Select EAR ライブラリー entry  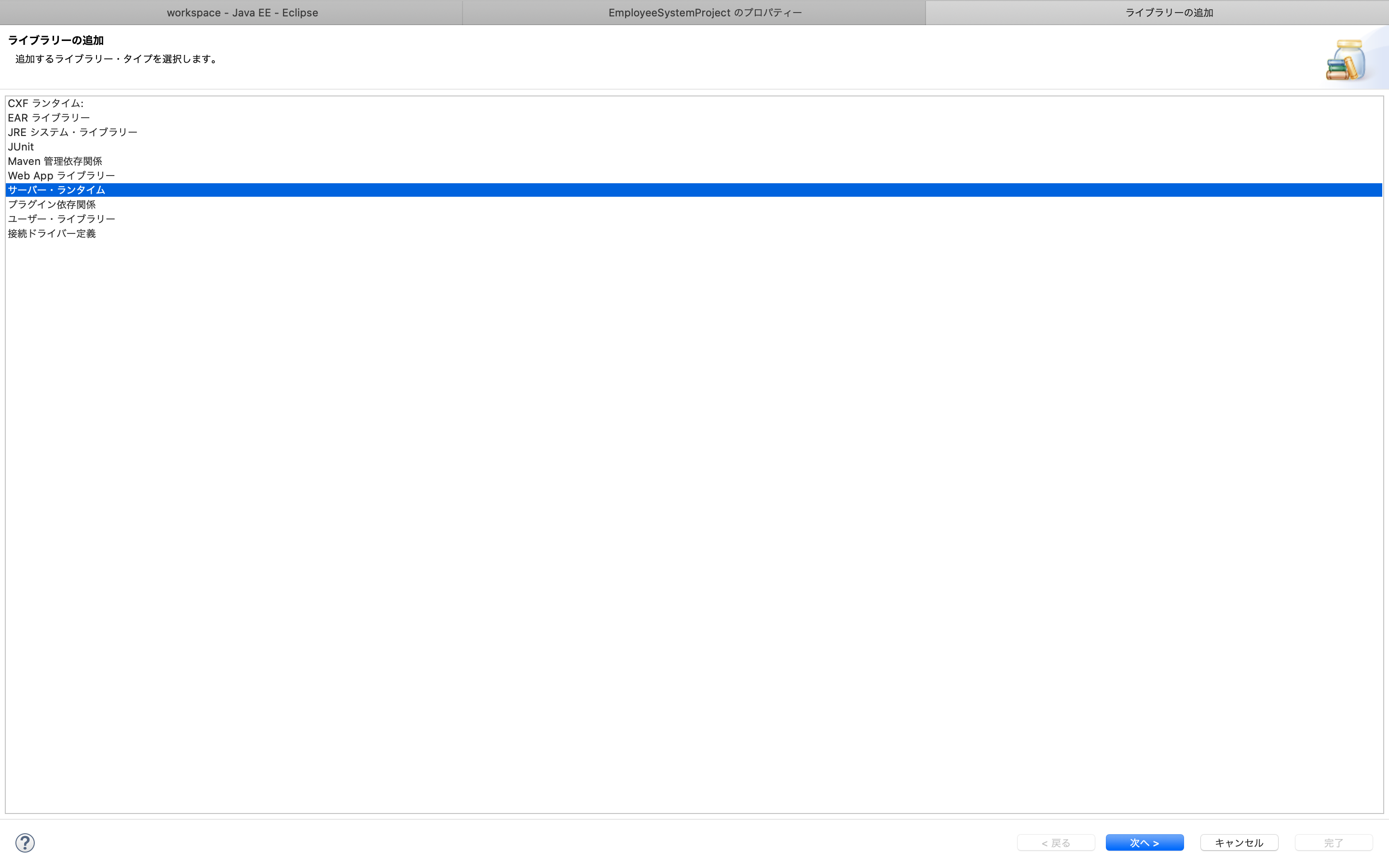(x=49, y=118)
